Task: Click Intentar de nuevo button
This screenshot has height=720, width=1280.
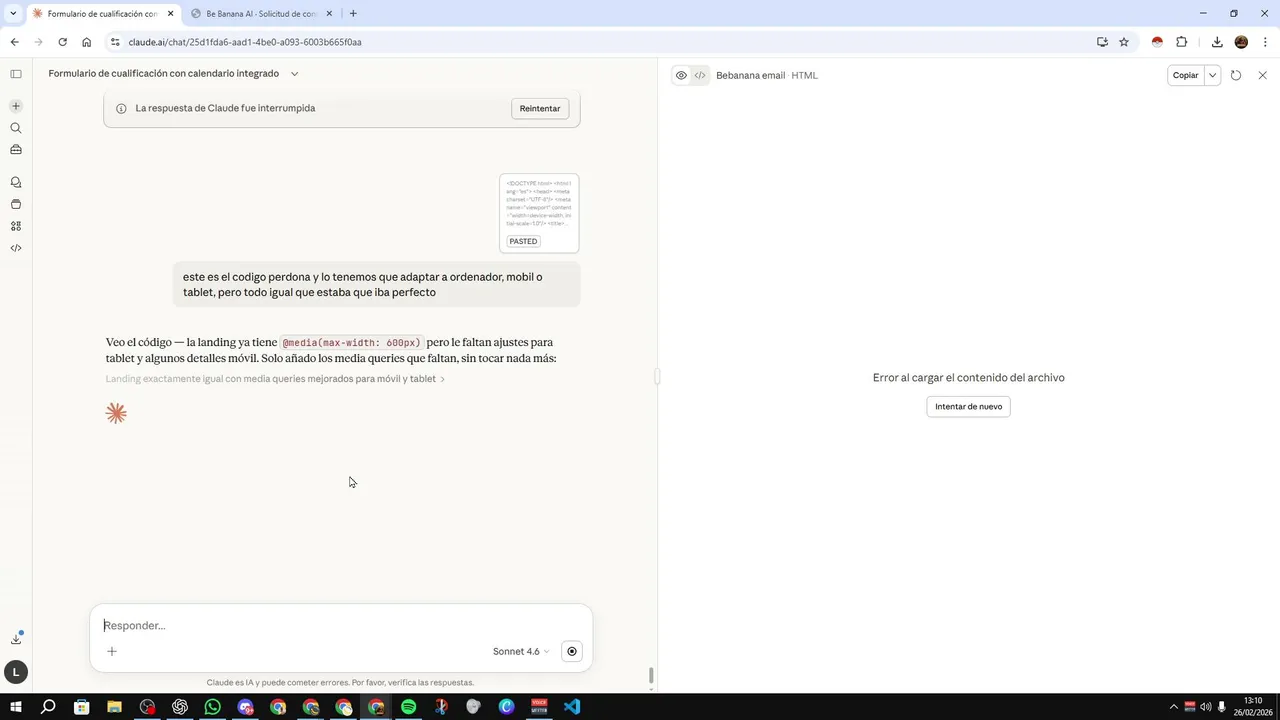Action: (968, 406)
